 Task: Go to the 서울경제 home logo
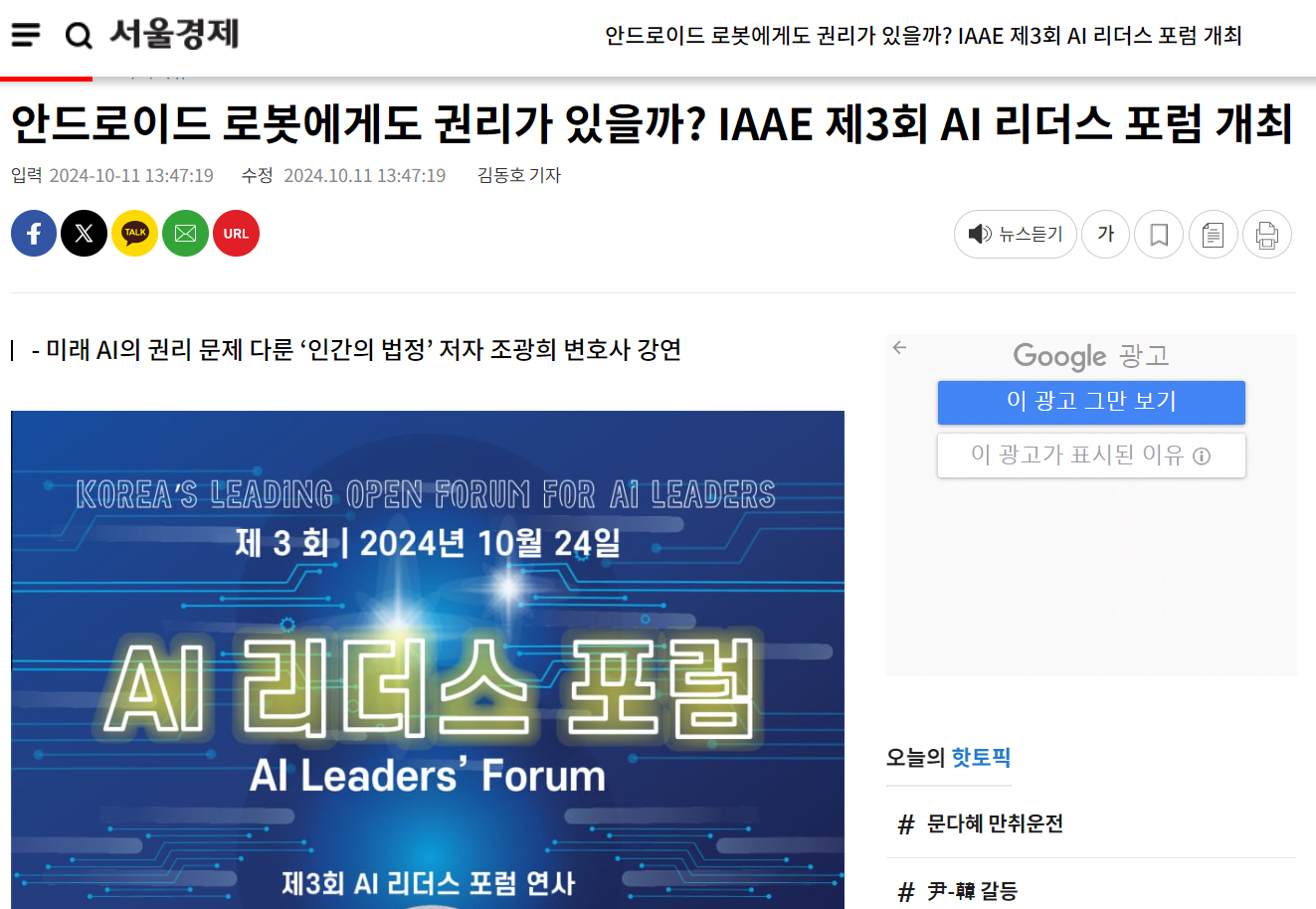(174, 34)
